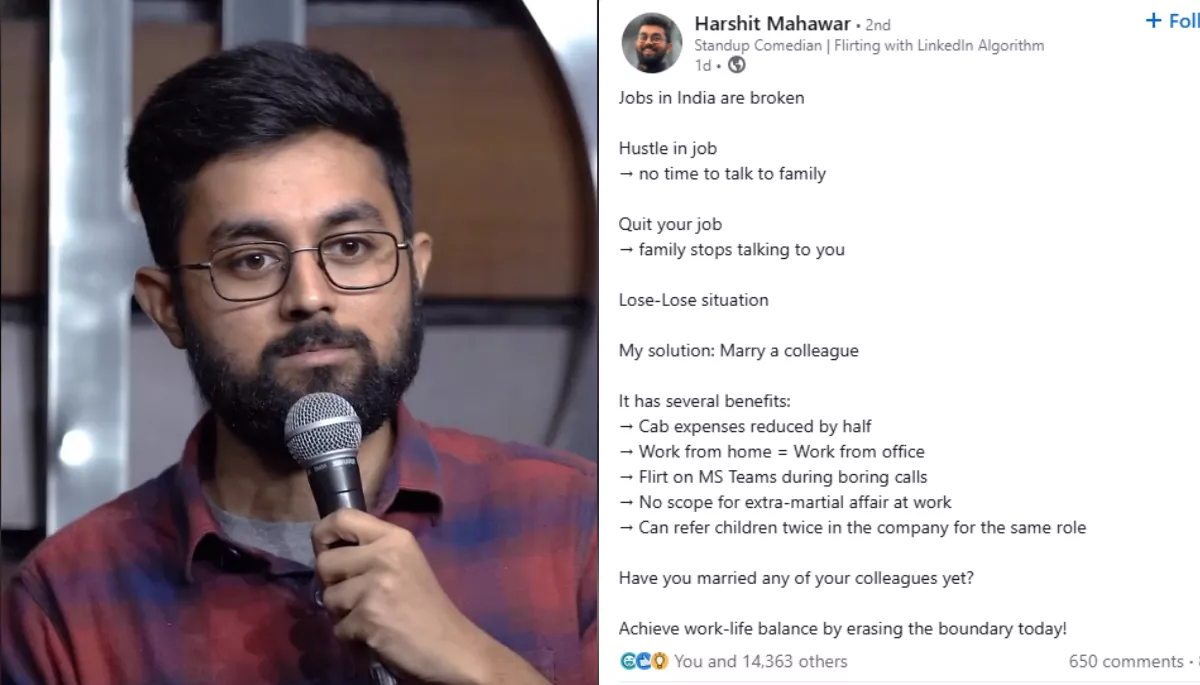
Task: Click the insightful lightbulb reaction icon
Action: [x=659, y=661]
